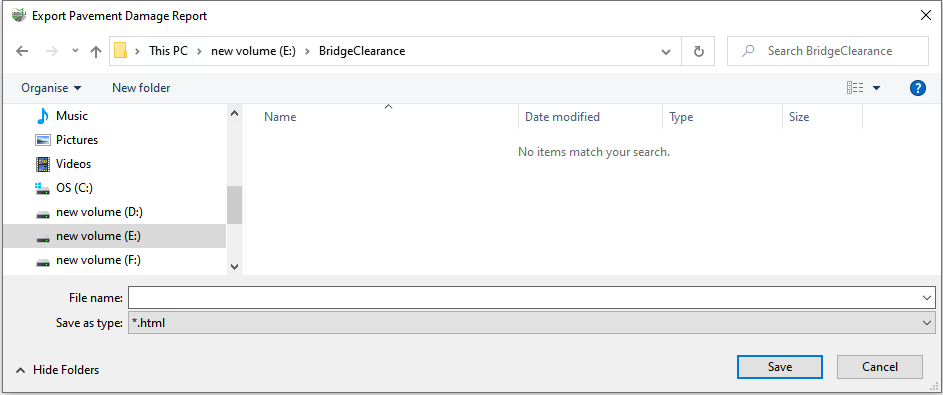
Task: Click the OS (C:) drive icon
Action: pos(43,188)
